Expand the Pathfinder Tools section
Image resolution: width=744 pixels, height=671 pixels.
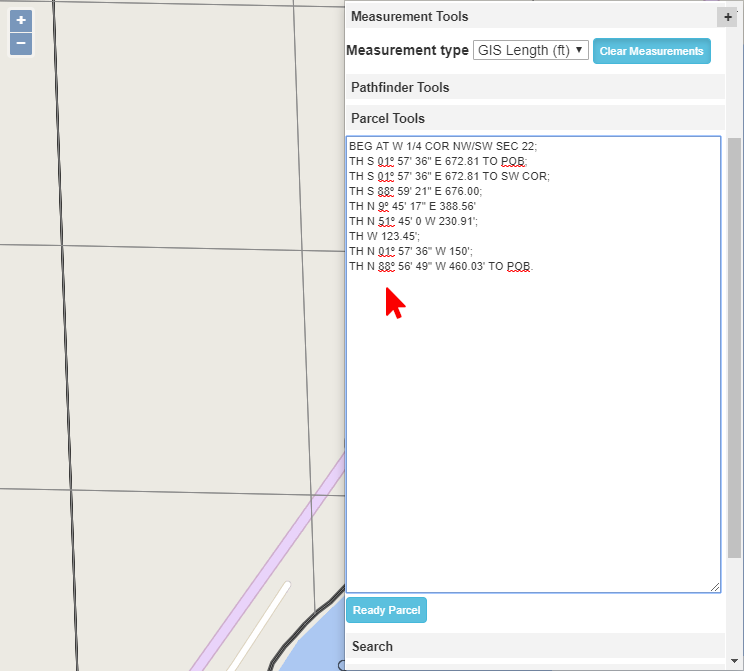400,88
